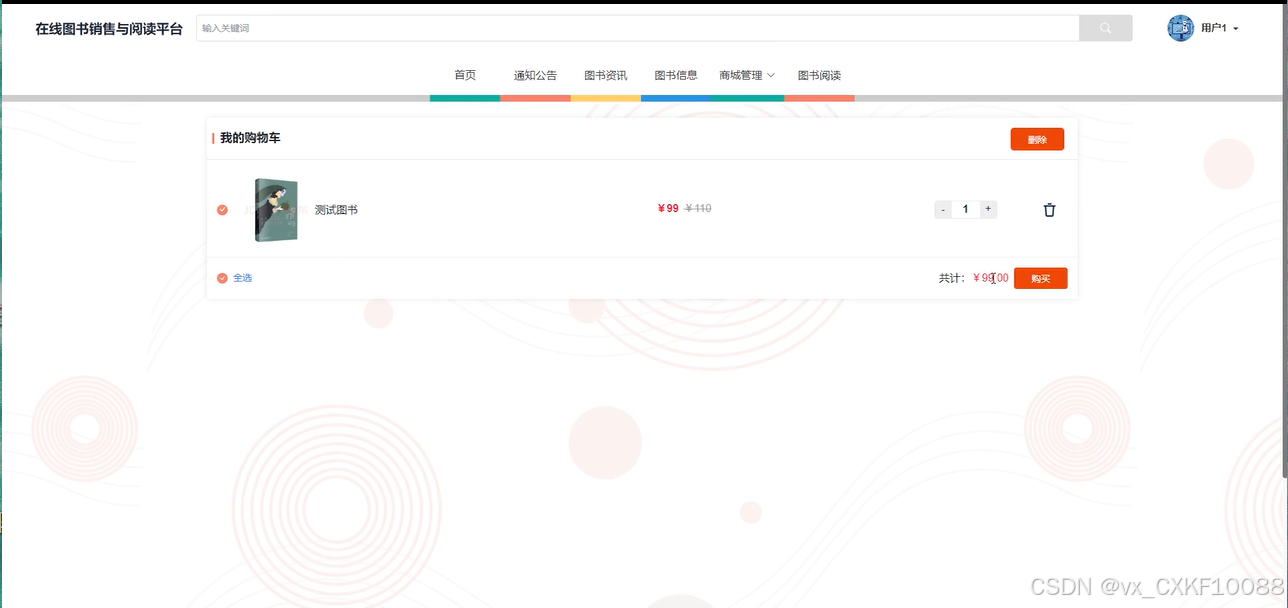Click the page vertical scrollbar
This screenshot has width=1288, height=608.
(1284, 240)
